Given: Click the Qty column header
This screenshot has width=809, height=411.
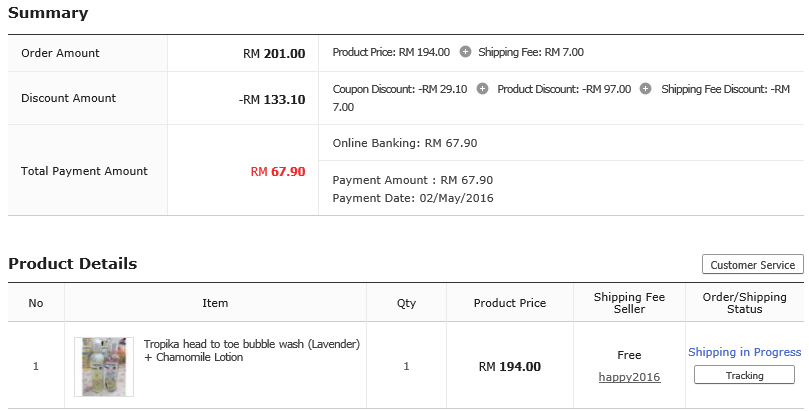Looking at the screenshot, I should [x=406, y=303].
